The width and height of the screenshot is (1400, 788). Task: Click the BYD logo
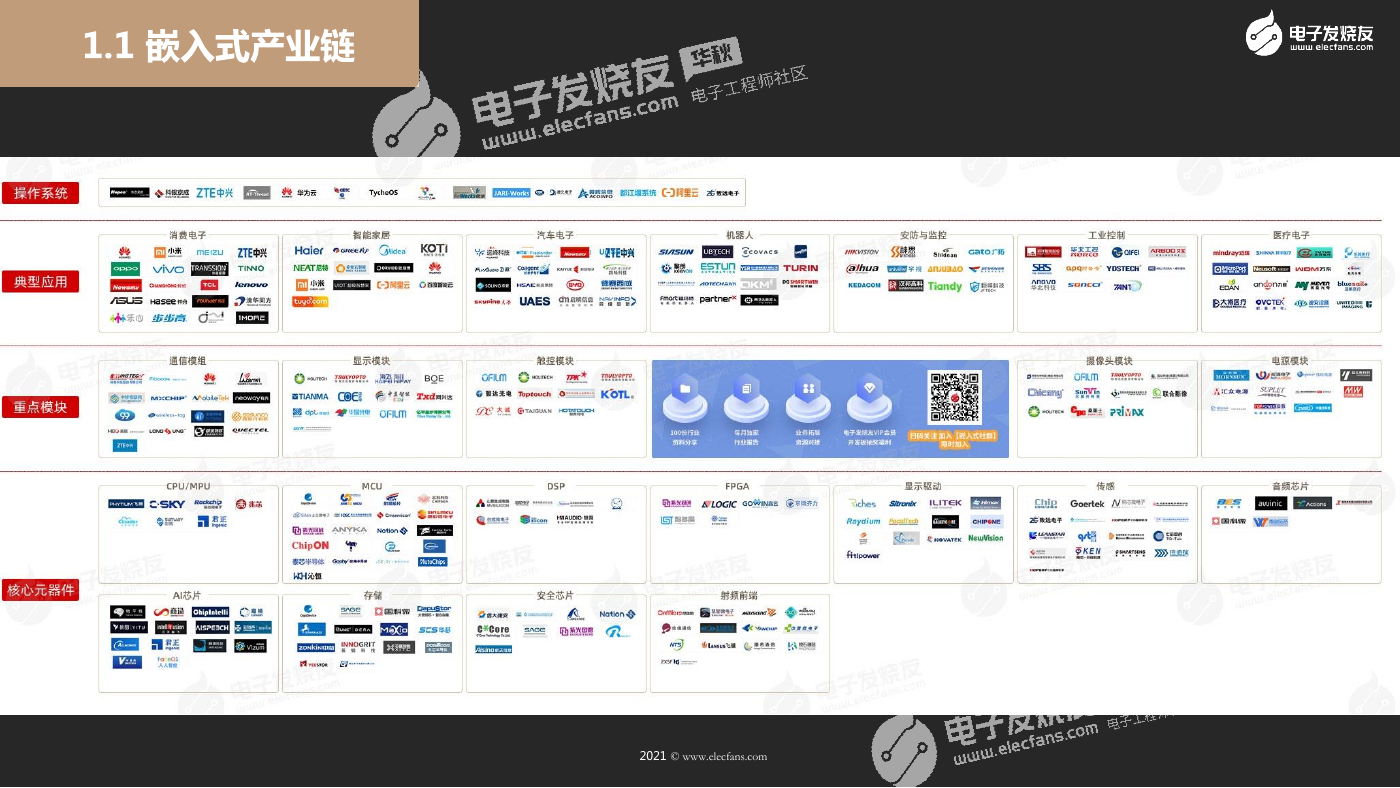click(575, 284)
